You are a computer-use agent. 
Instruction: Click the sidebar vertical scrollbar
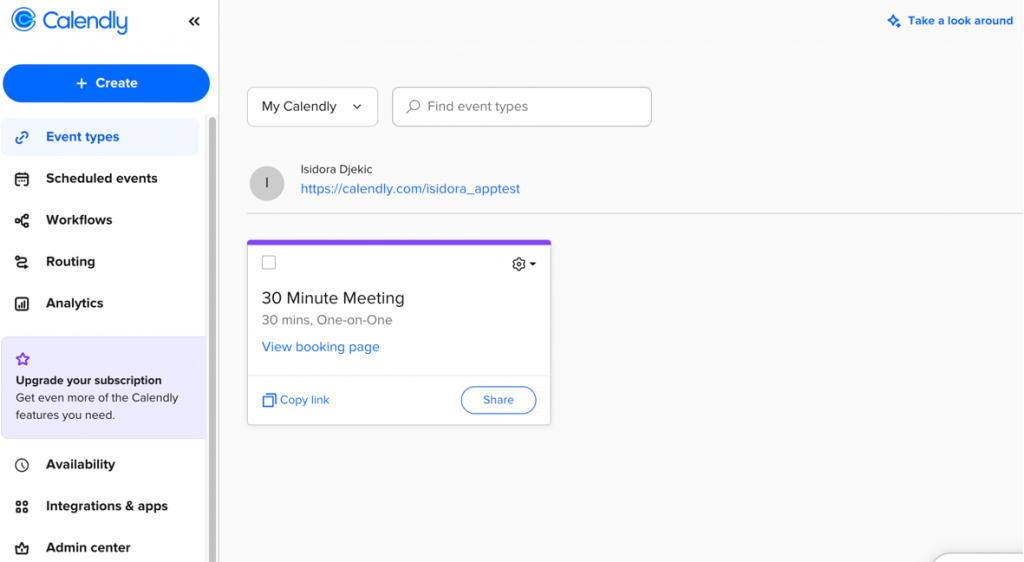(x=212, y=330)
